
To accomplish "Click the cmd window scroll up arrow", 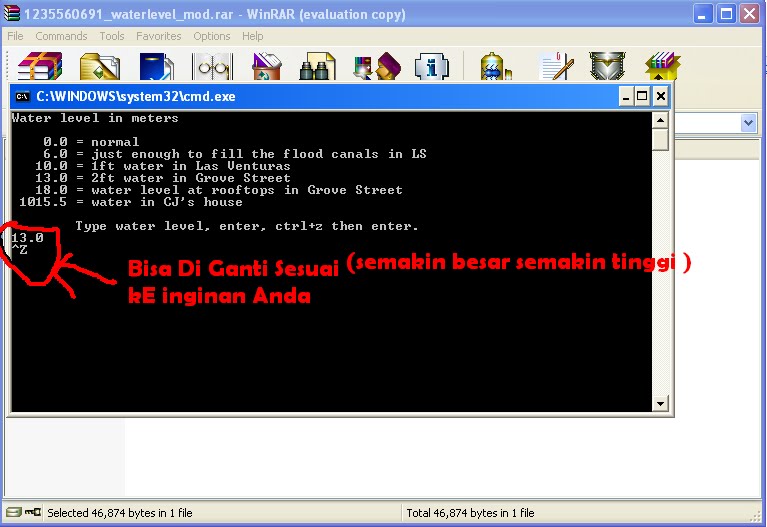I will tap(660, 120).
